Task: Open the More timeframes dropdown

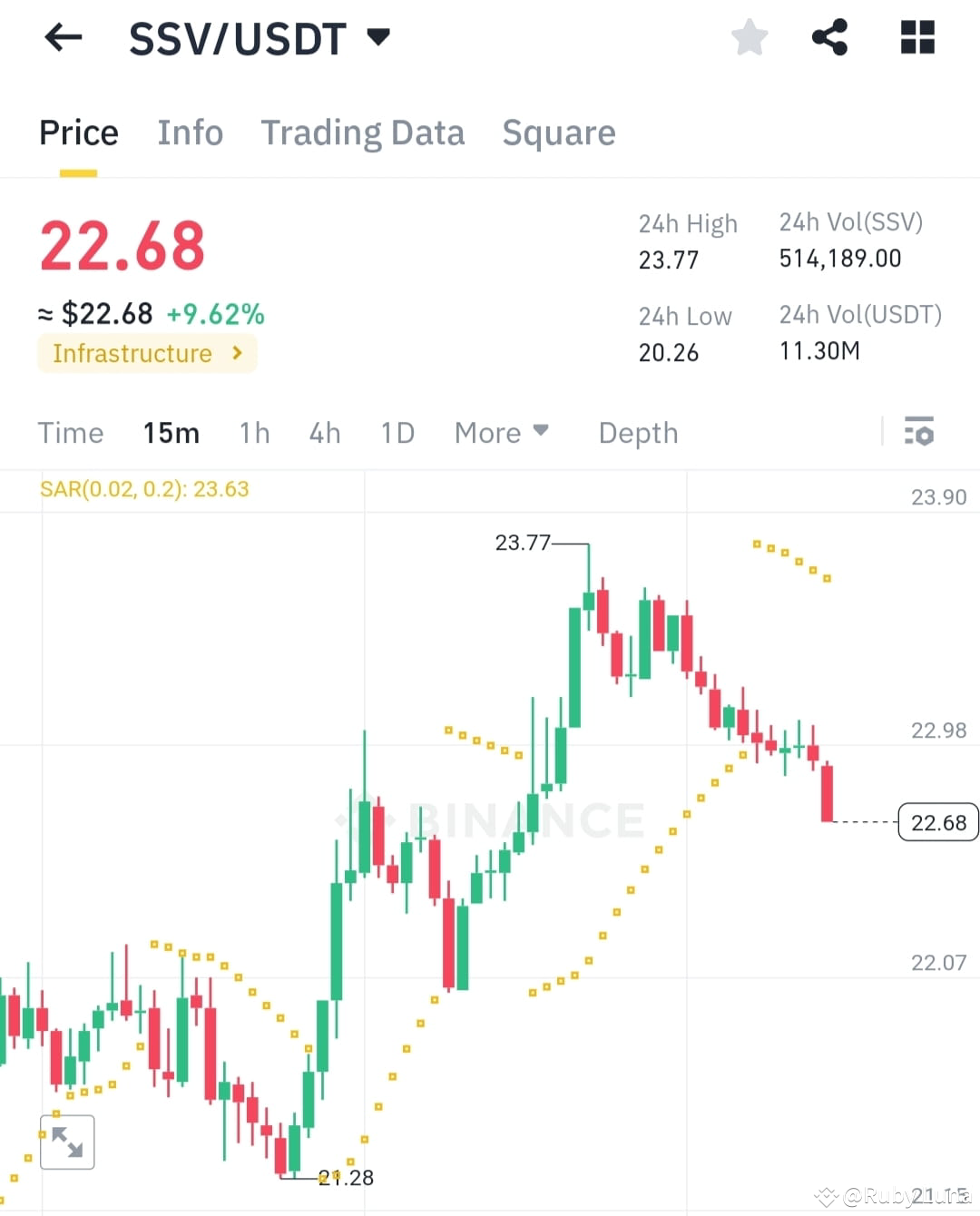Action: [501, 433]
